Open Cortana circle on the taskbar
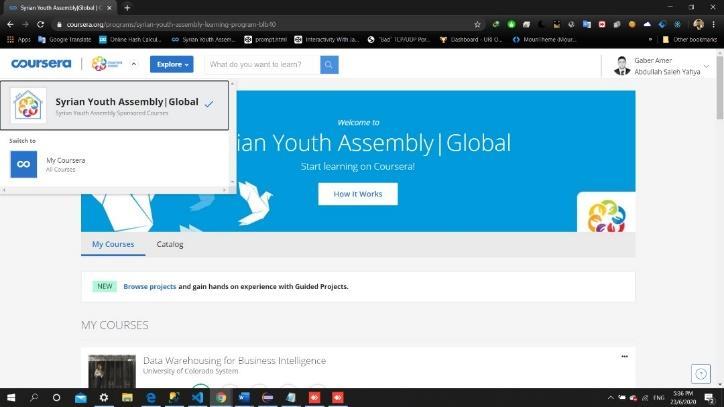The width and height of the screenshot is (724, 407). pyautogui.click(x=56, y=397)
